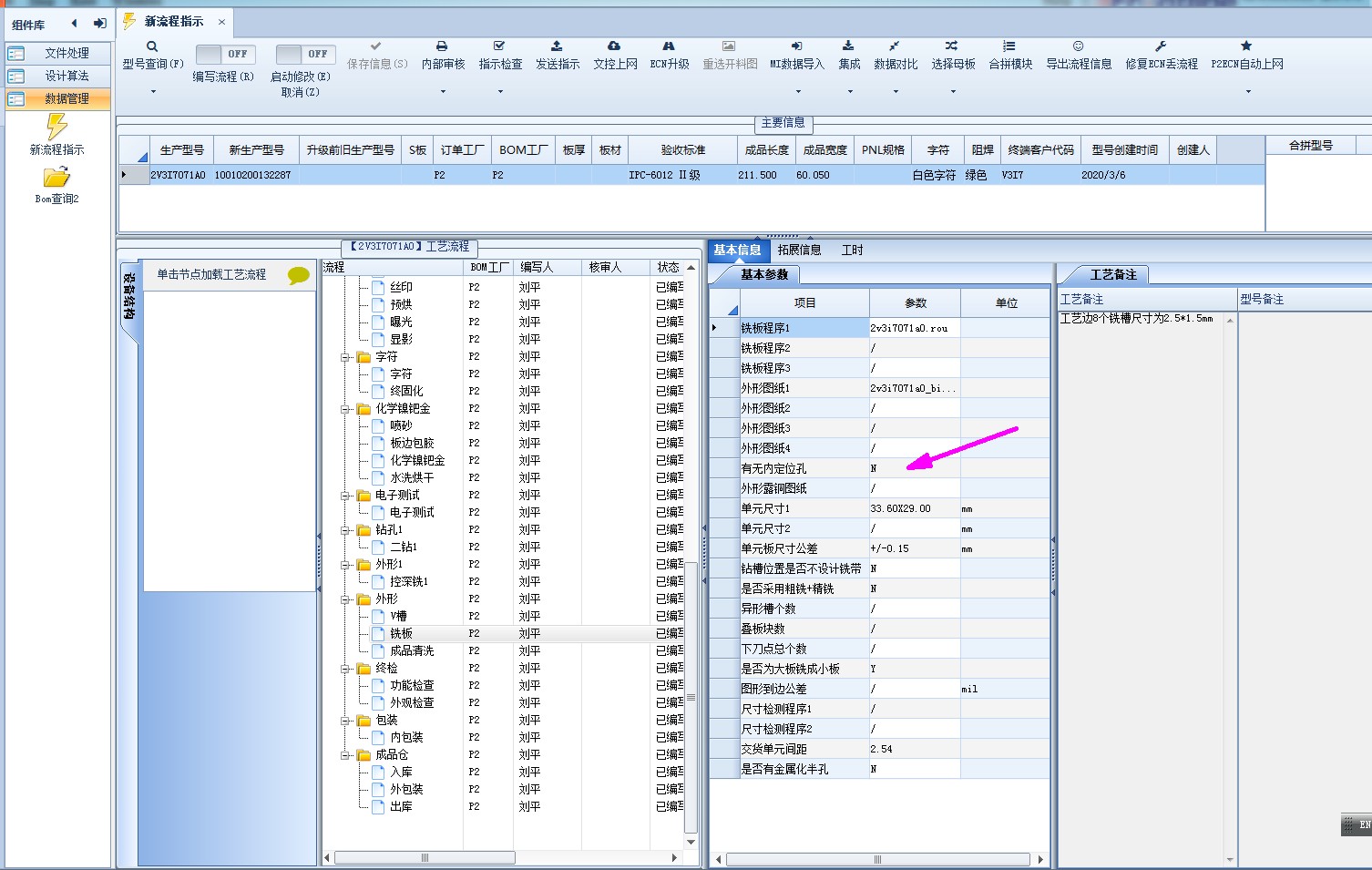
Task: Toggle the 启动修改(E) OFF switch
Action: coord(305,55)
